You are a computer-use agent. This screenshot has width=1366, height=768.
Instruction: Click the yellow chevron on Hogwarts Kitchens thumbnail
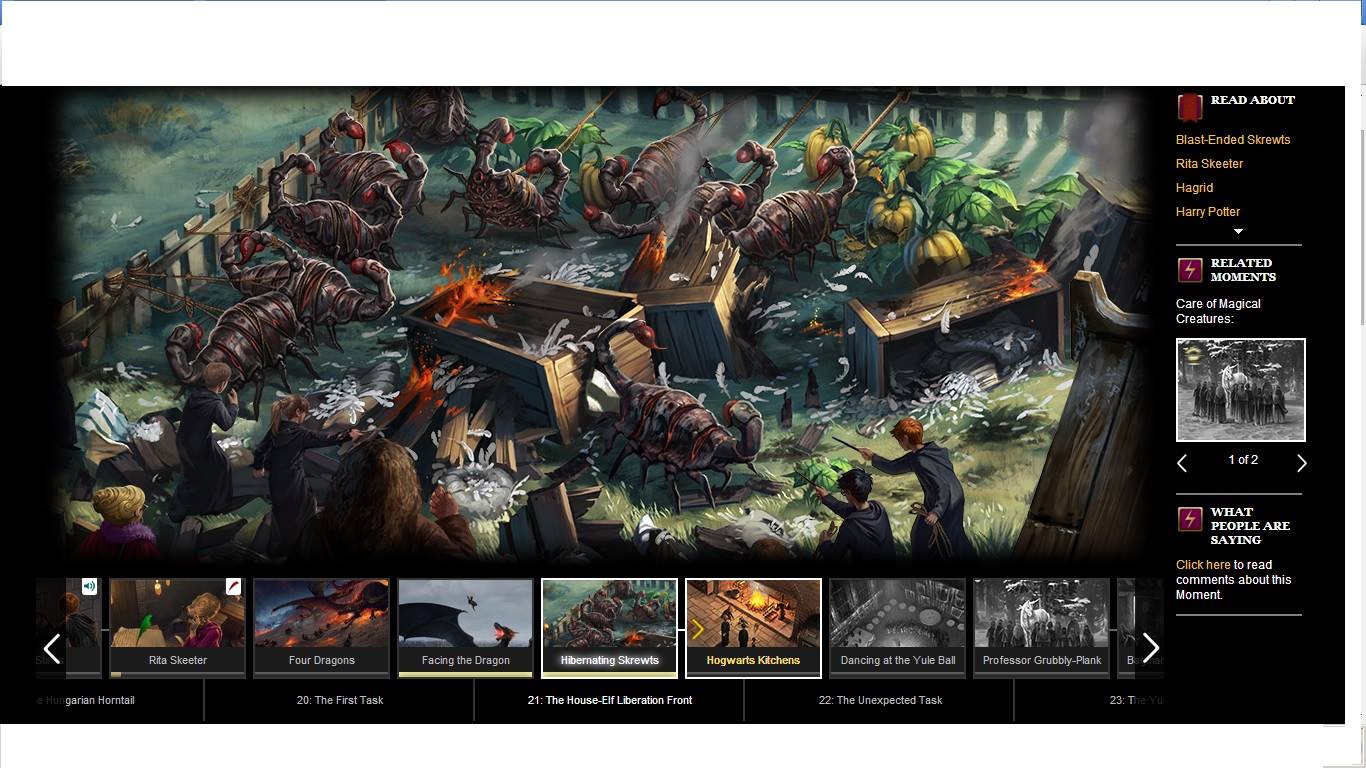click(x=698, y=629)
